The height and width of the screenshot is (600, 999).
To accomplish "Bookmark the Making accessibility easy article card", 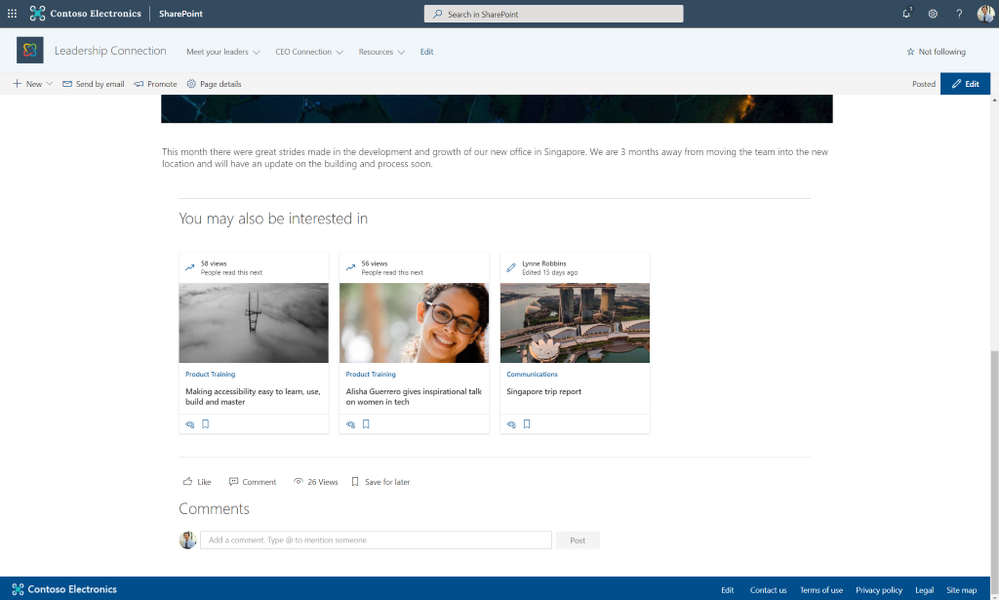I will pyautogui.click(x=205, y=424).
